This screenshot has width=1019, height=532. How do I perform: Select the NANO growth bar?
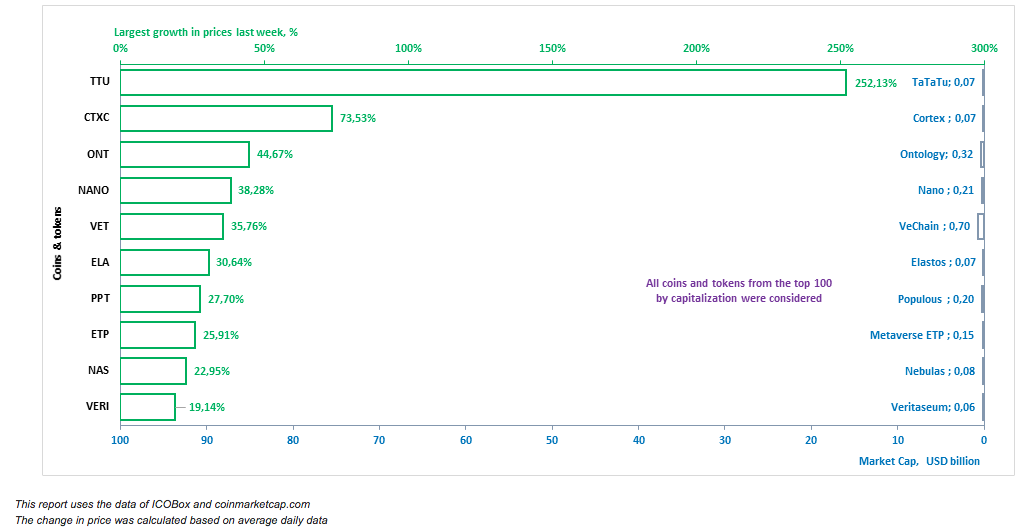[175, 190]
